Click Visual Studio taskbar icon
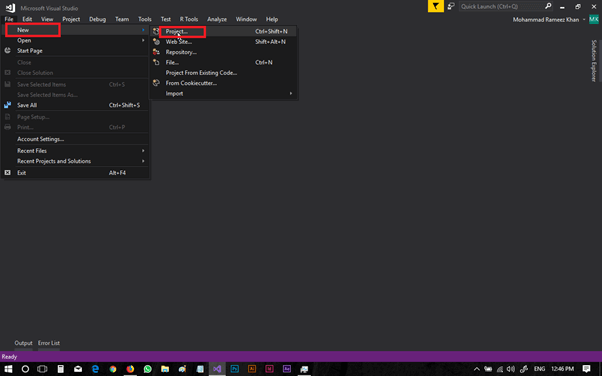 [217, 369]
